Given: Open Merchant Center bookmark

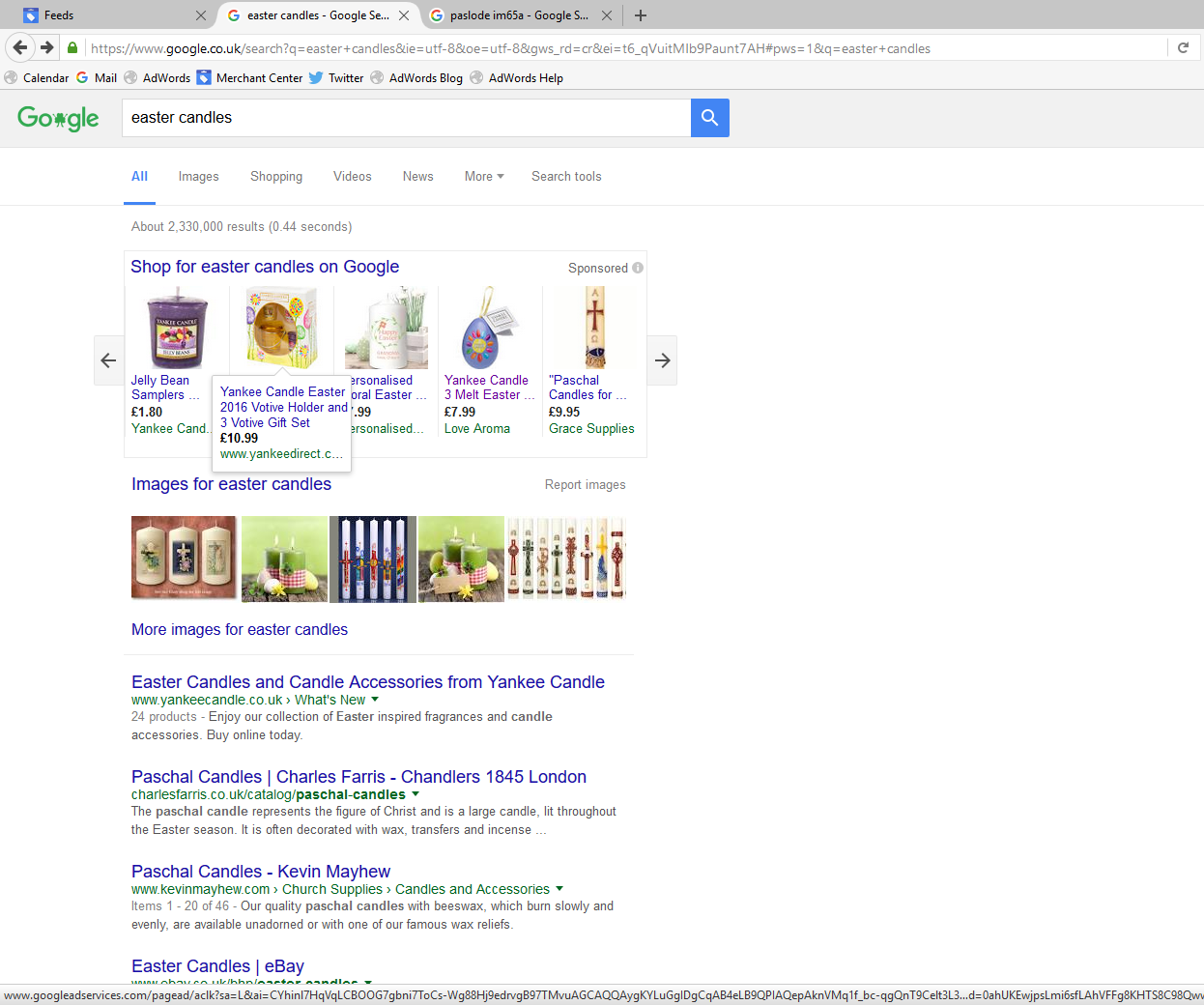Looking at the screenshot, I should (249, 78).
